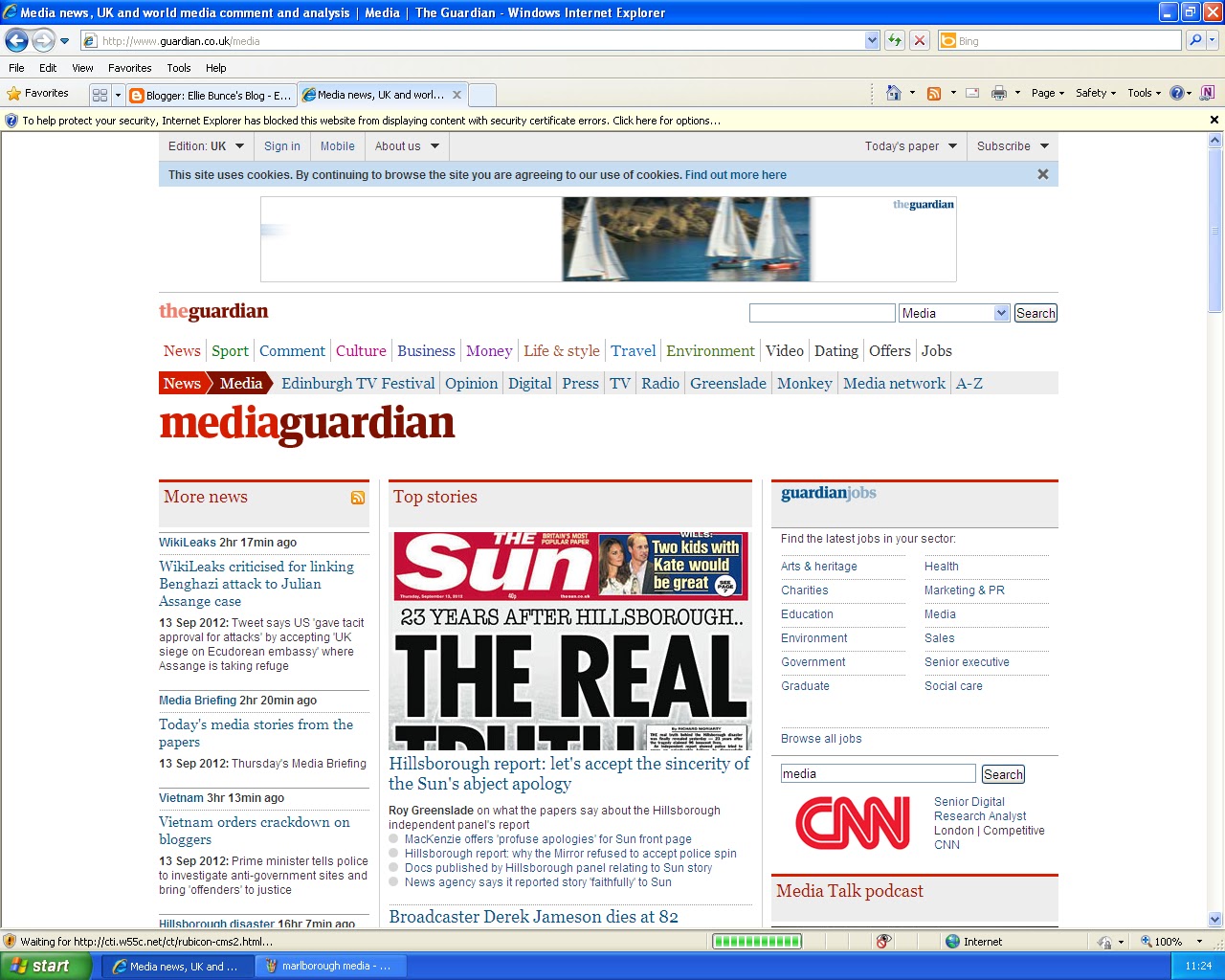This screenshot has height=980, width=1225.
Task: Open the Media search section combo box
Action: click(954, 313)
